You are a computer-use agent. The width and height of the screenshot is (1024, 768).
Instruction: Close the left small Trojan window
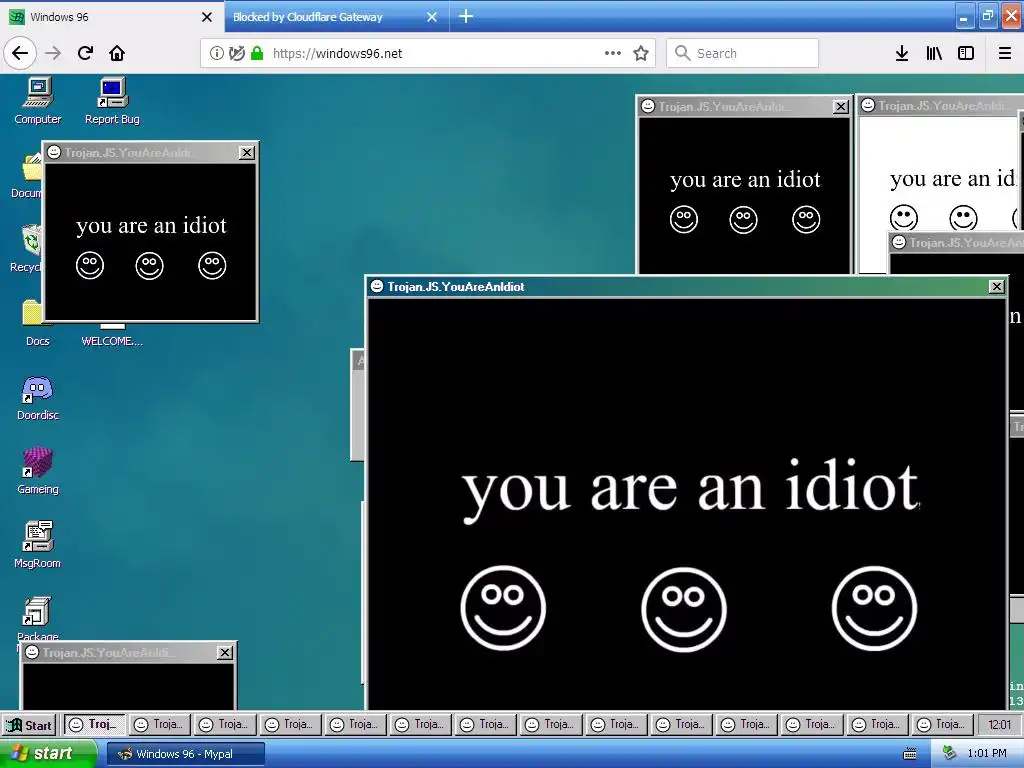246,153
